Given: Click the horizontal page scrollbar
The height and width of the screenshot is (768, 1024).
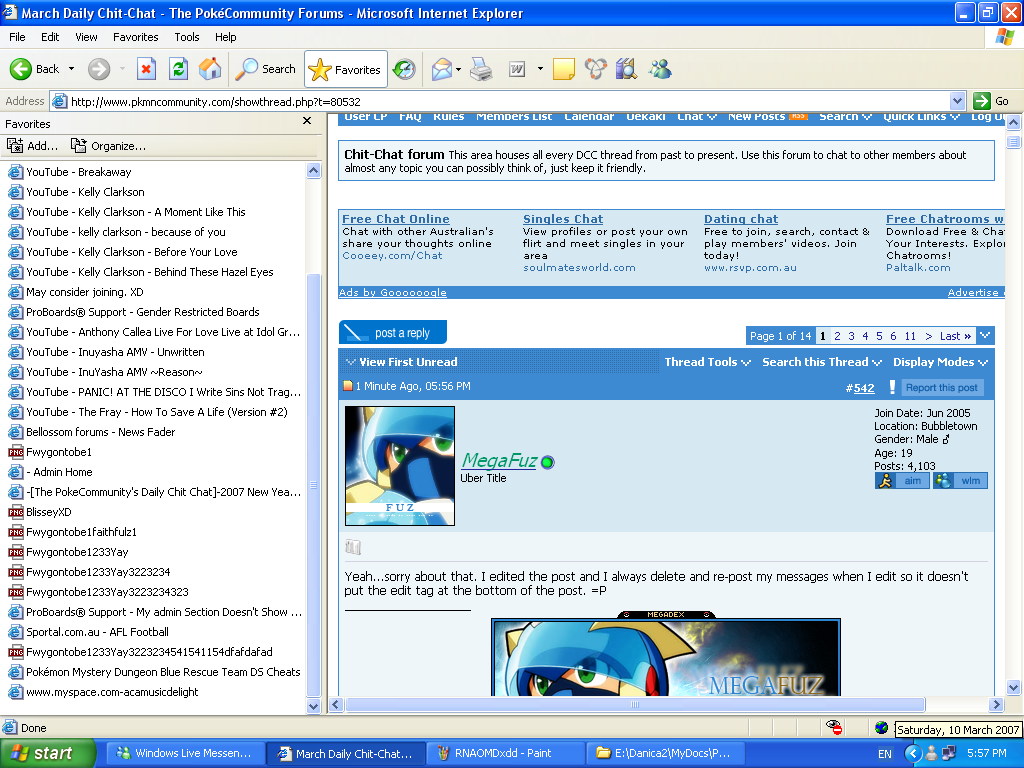Looking at the screenshot, I should pos(635,705).
